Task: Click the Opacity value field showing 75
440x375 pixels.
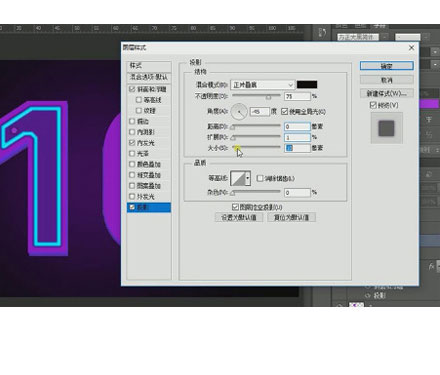Action: tap(297, 96)
